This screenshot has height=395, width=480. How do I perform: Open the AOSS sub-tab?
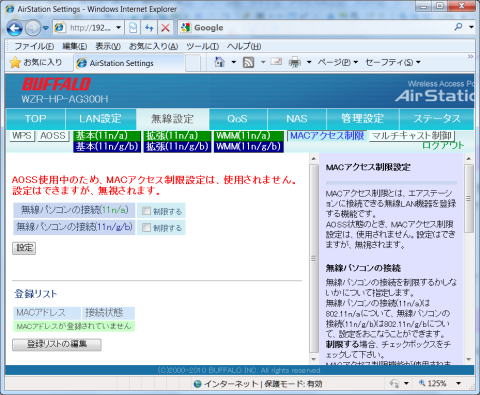(x=53, y=136)
